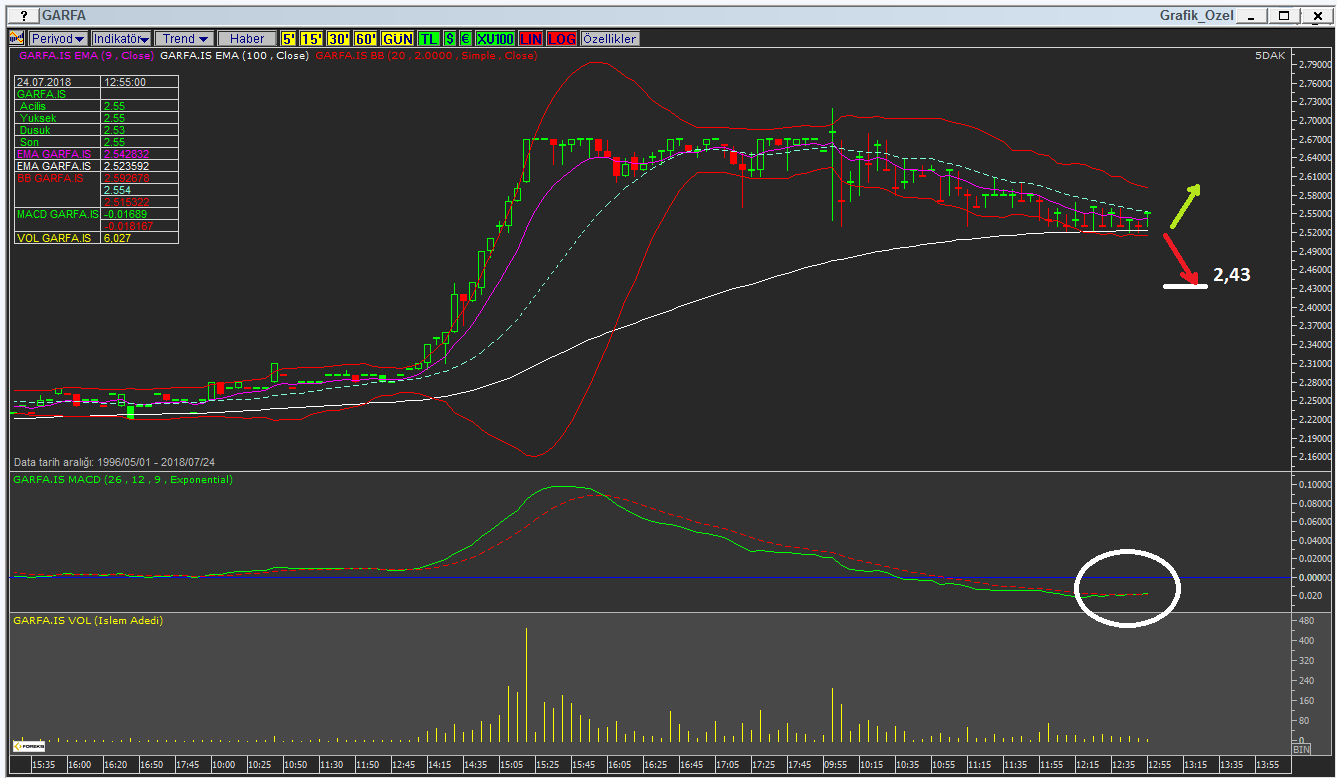Click the 5DAK period label on chart
The height and width of the screenshot is (778, 1337).
coord(1270,56)
